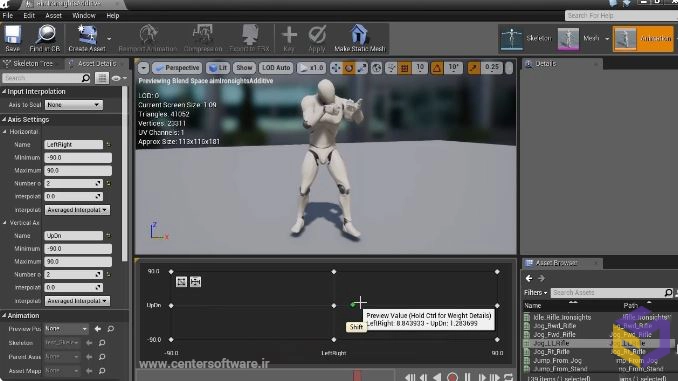Open vertical interpolation type dropdown

(x=77, y=301)
